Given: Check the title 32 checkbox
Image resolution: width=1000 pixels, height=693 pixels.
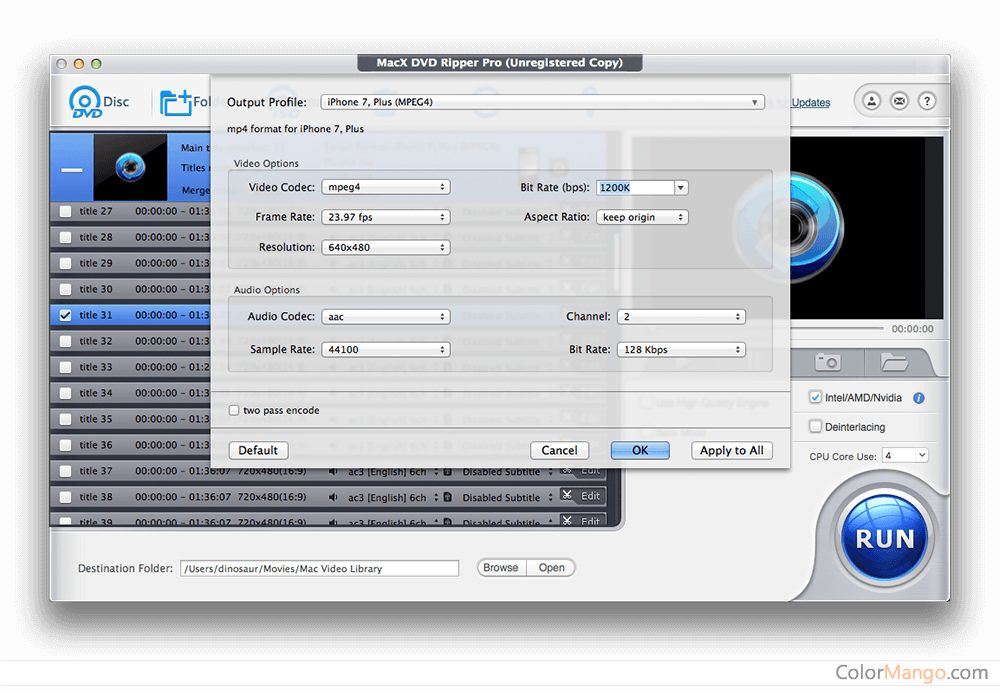Looking at the screenshot, I should coord(65,341).
